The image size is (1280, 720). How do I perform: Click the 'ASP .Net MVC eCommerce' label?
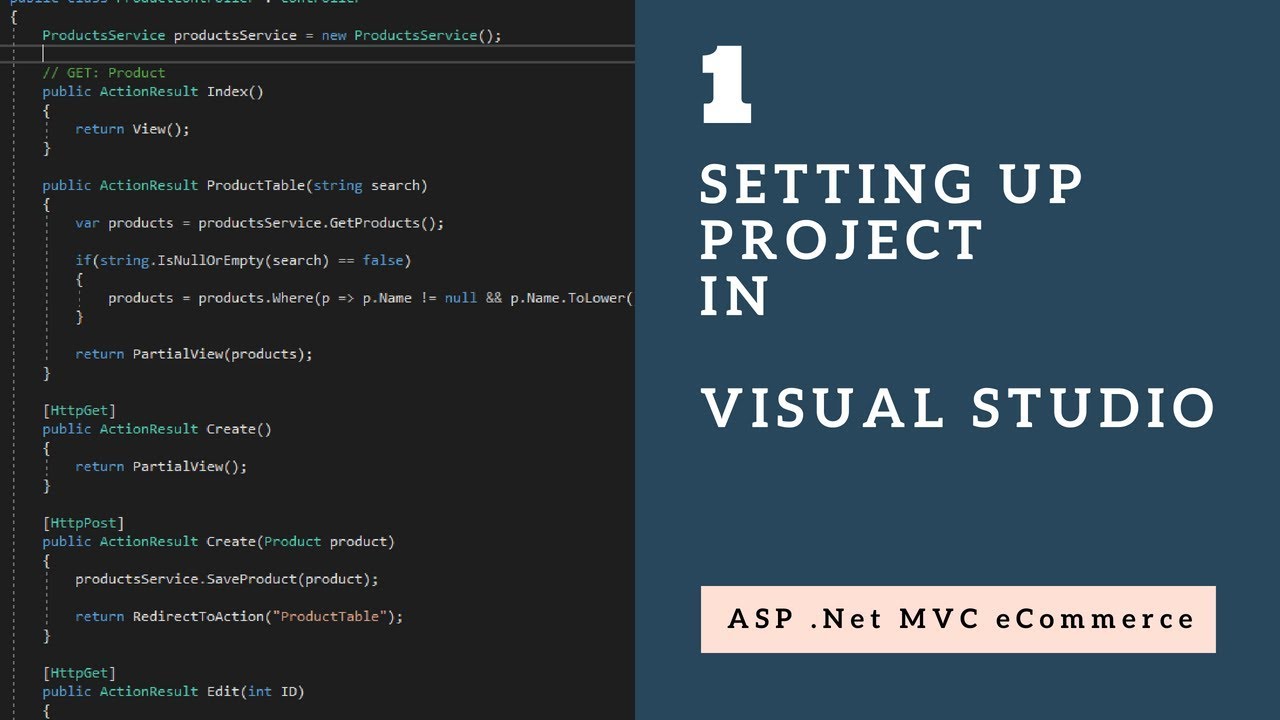click(x=961, y=619)
